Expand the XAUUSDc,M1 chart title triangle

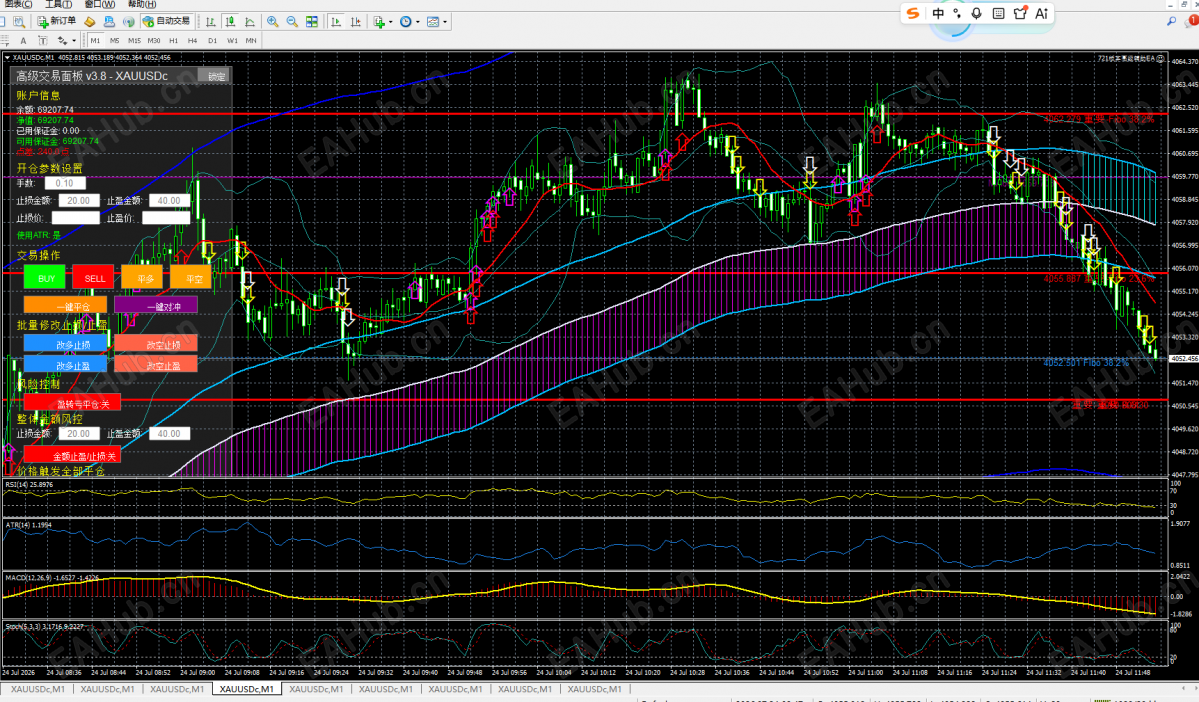pyautogui.click(x=7, y=57)
